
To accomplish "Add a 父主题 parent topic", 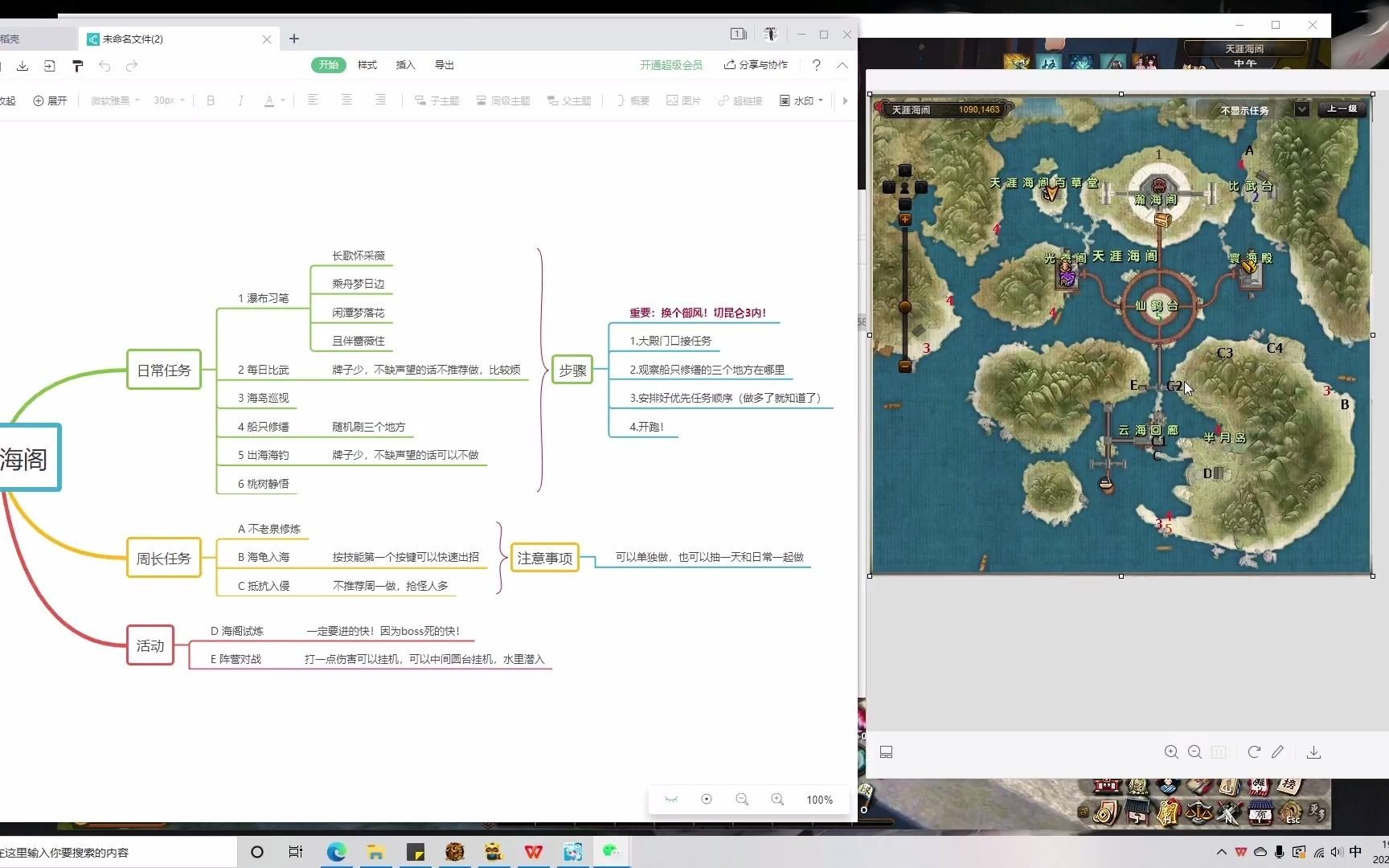I will coord(568,100).
